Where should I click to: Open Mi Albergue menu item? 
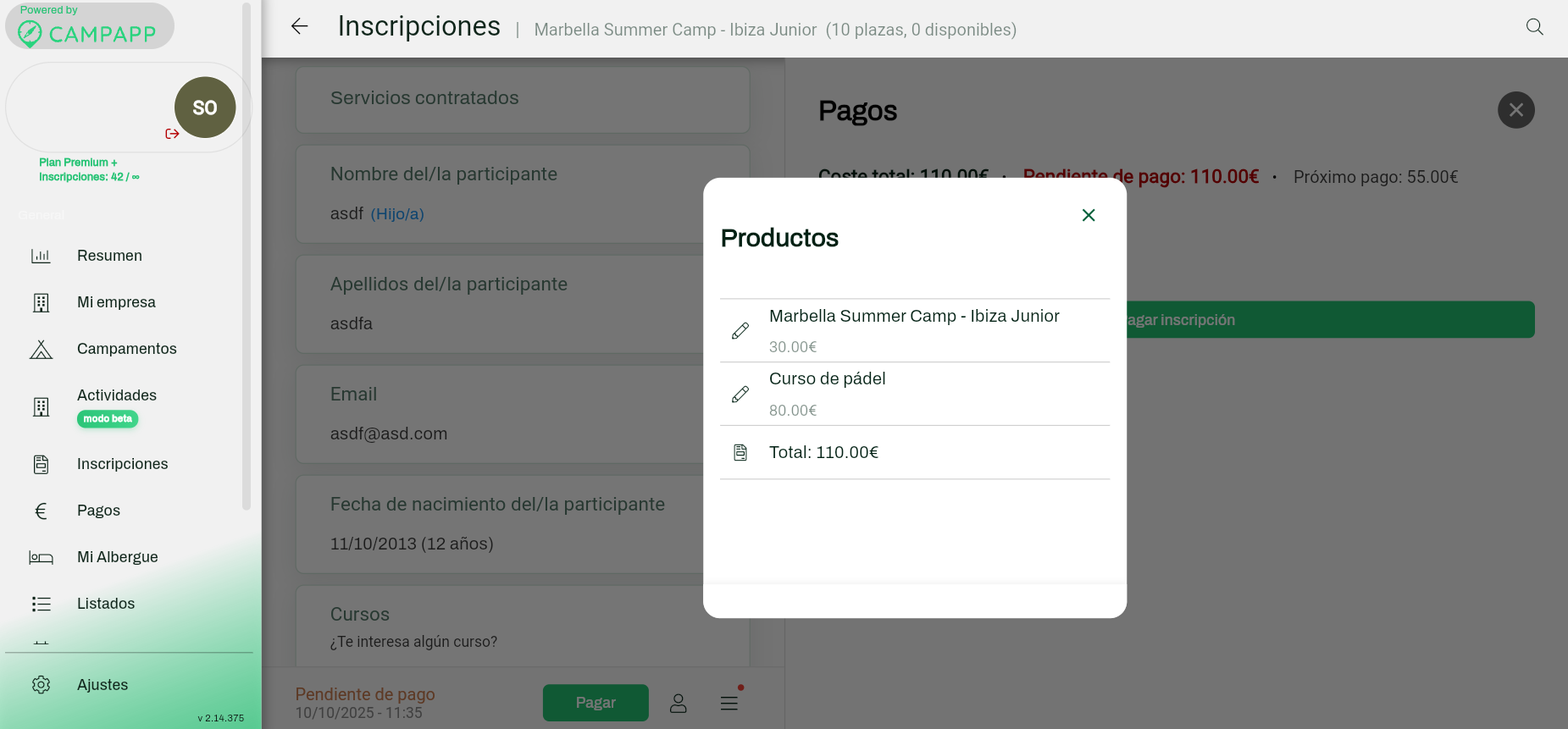[x=117, y=557]
